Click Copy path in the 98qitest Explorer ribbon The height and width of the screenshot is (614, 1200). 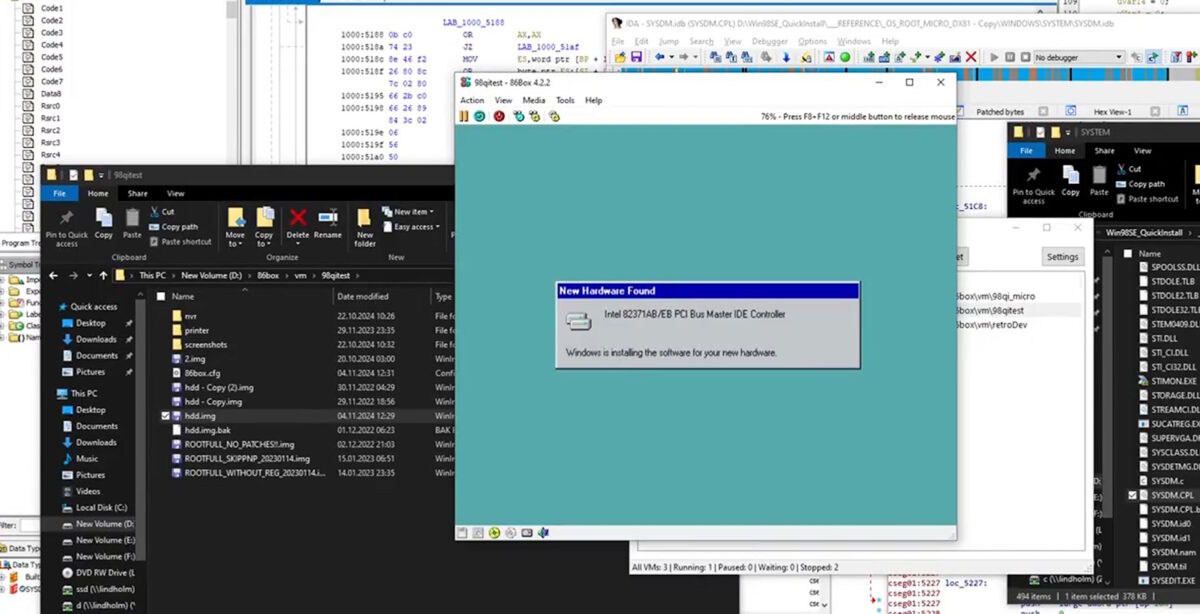tap(173, 227)
